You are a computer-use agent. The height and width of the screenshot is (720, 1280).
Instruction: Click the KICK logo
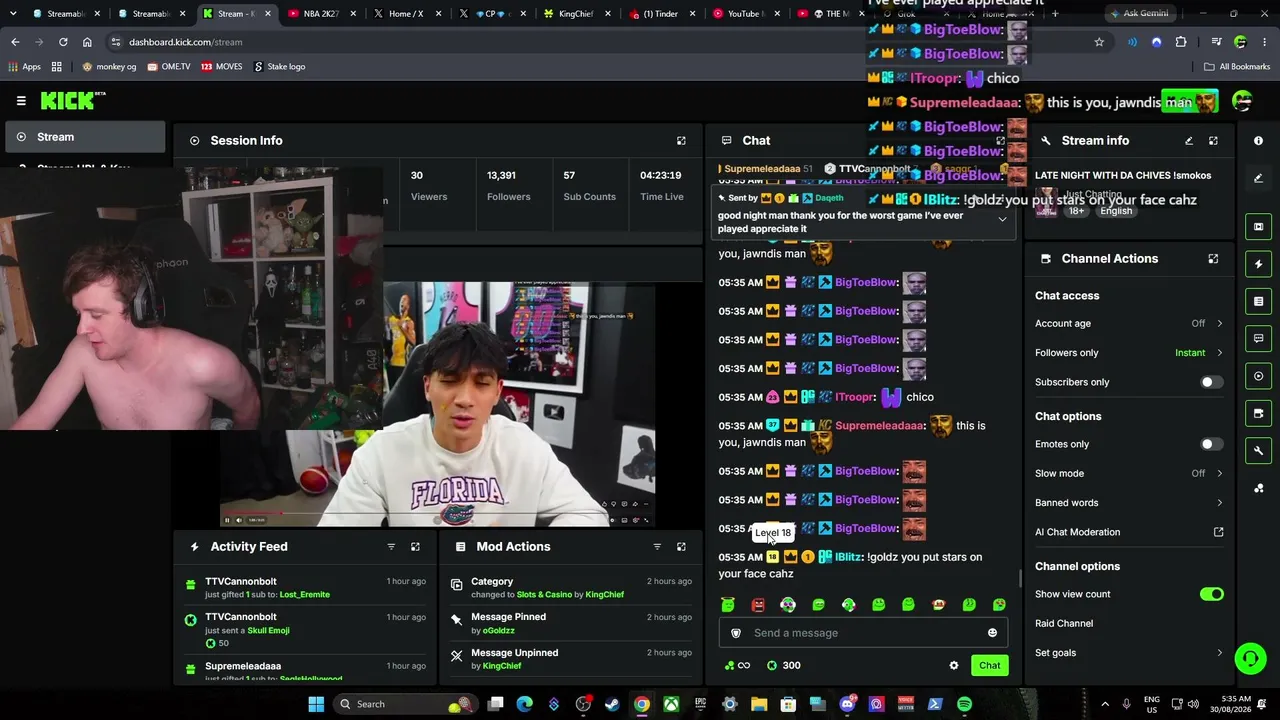point(72,100)
